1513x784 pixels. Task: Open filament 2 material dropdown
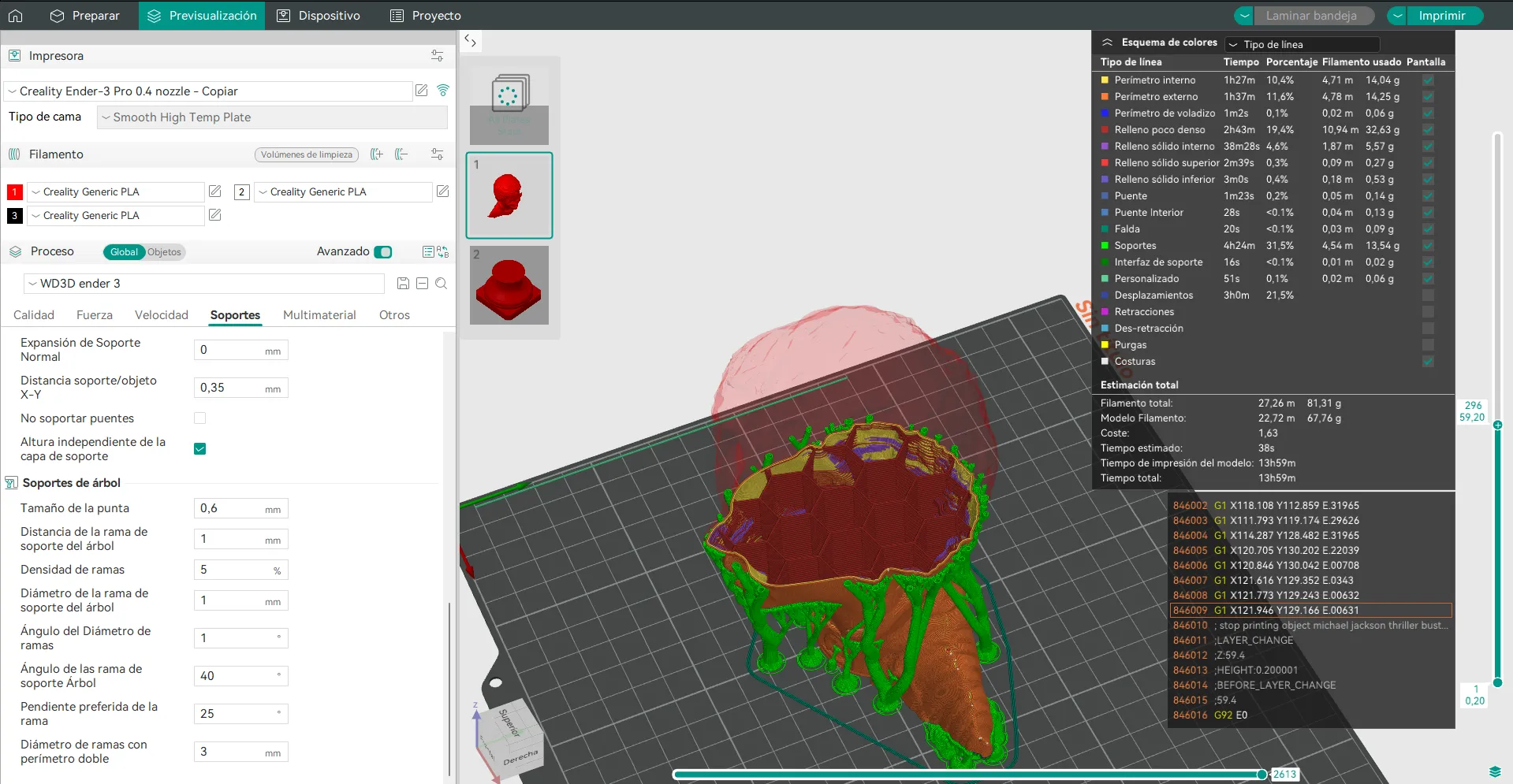[343, 191]
